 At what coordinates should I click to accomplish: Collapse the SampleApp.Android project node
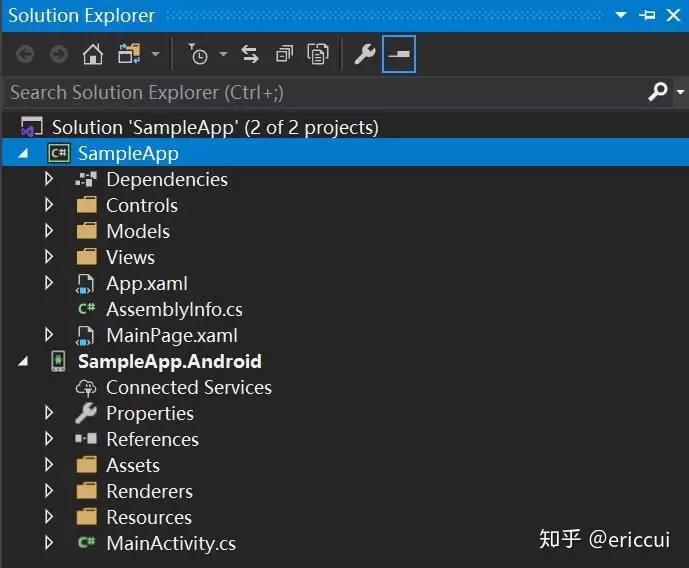[x=23, y=362]
